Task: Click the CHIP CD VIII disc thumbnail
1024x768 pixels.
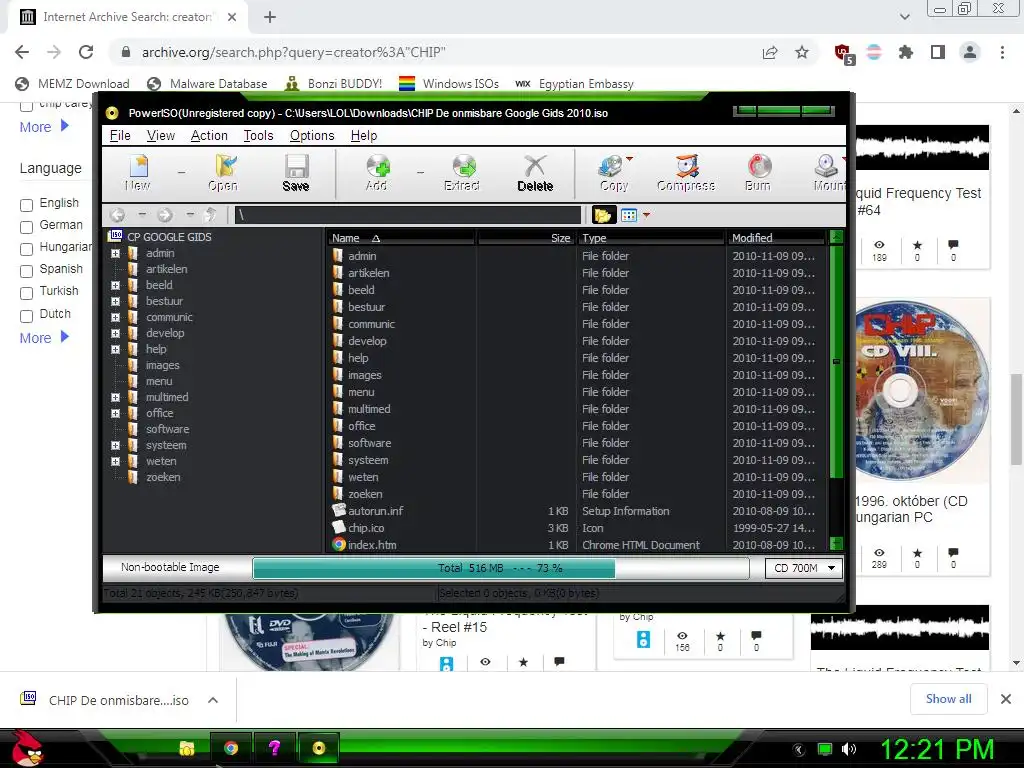Action: [921, 391]
